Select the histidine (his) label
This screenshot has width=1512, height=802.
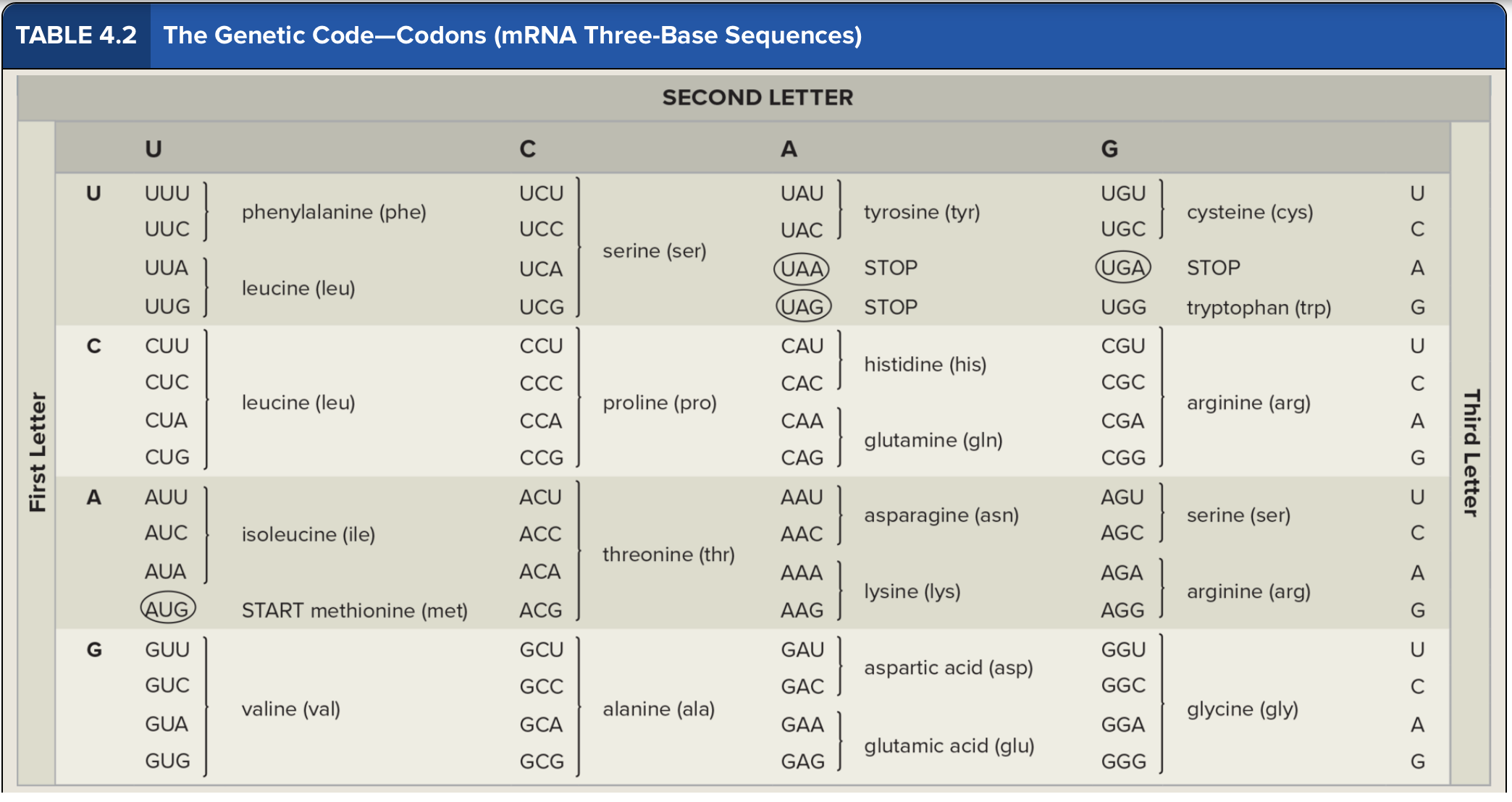(925, 364)
